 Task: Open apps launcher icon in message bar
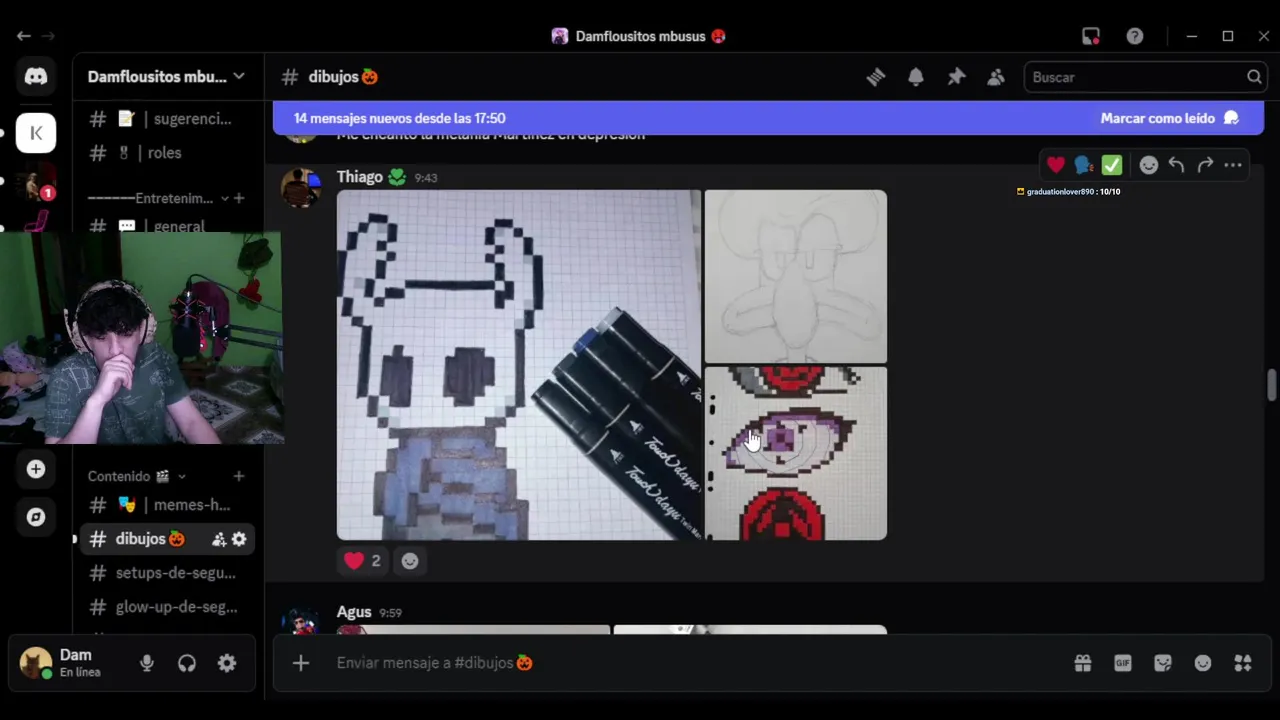1243,663
